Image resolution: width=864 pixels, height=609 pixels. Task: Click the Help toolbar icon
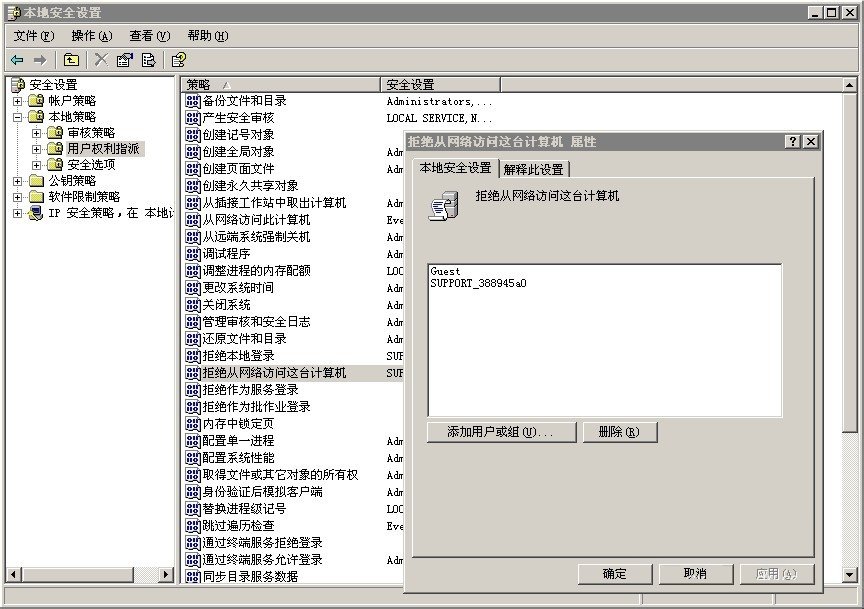[180, 59]
